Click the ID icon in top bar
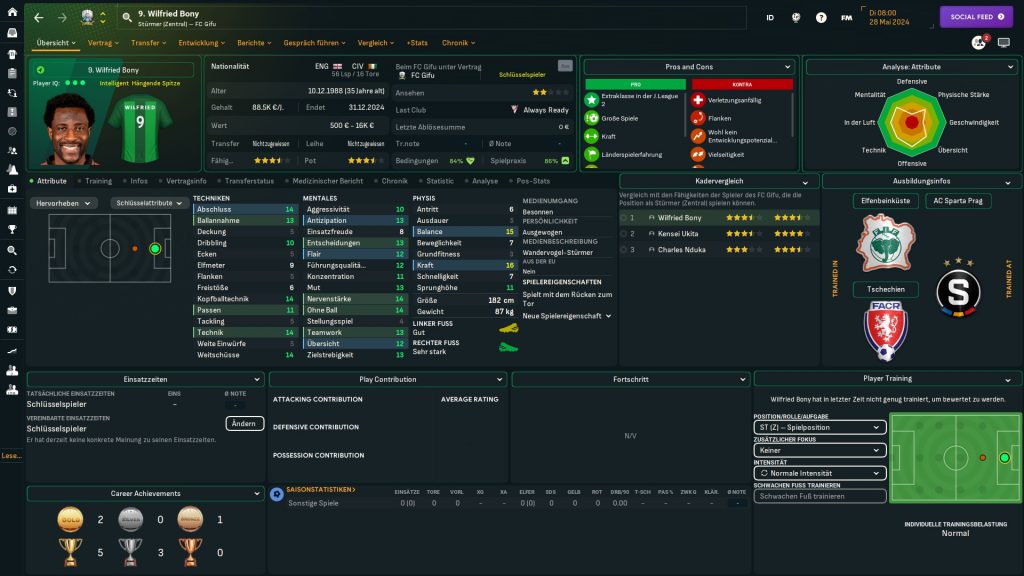Viewport: 1024px width, 576px height. tap(770, 17)
